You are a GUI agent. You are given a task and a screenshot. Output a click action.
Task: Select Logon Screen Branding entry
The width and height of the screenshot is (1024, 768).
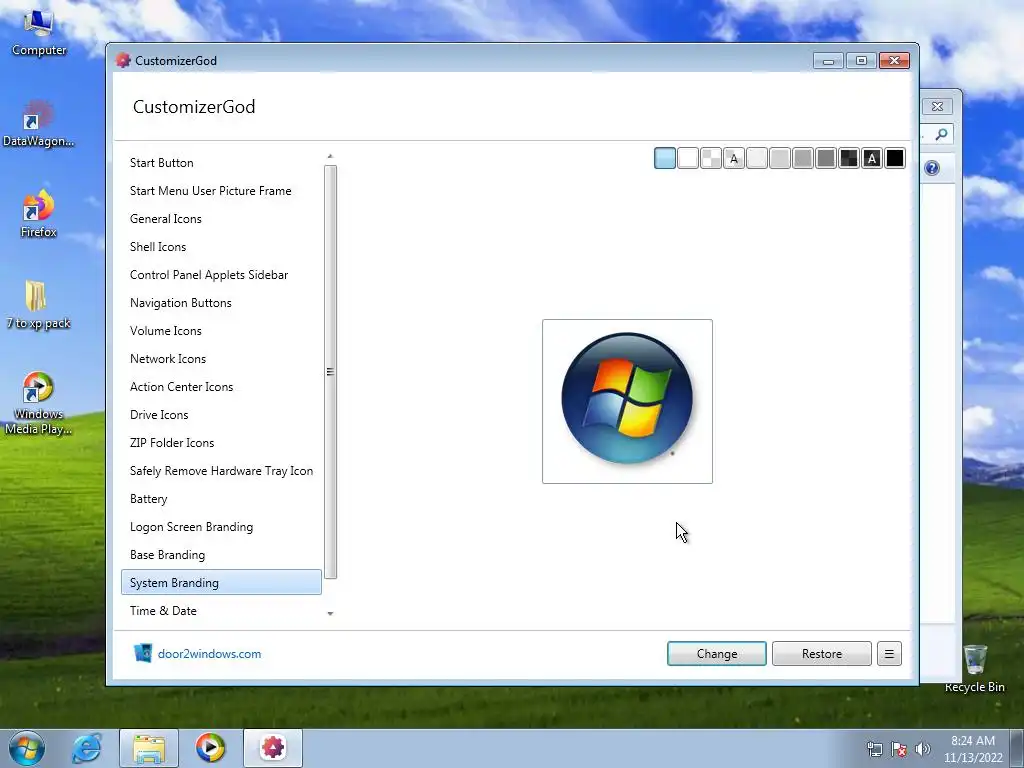221,528
